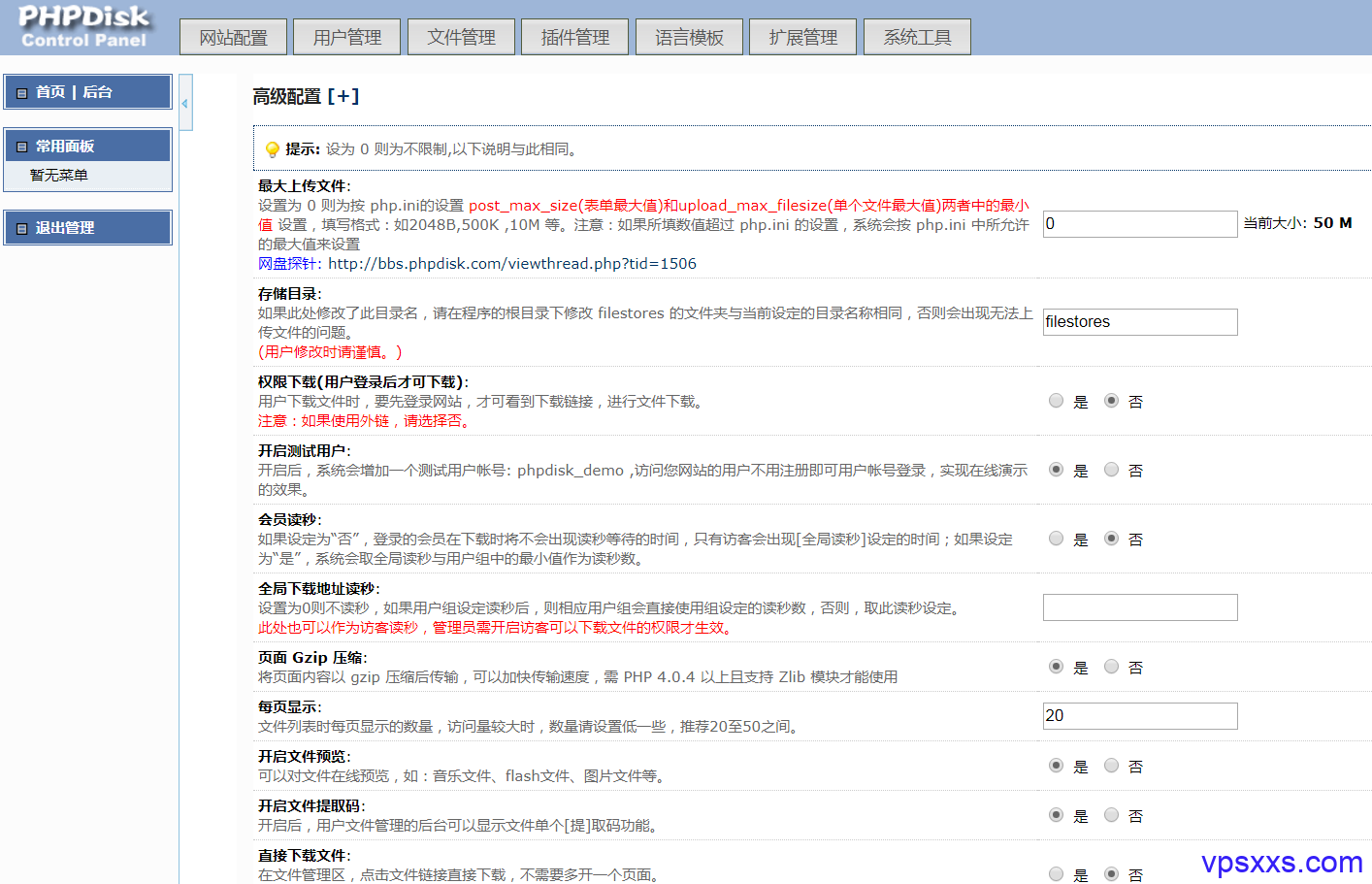The image size is (1372, 884).
Task: Click the (用户修改时请谨慎。) warning text
Action: [330, 352]
